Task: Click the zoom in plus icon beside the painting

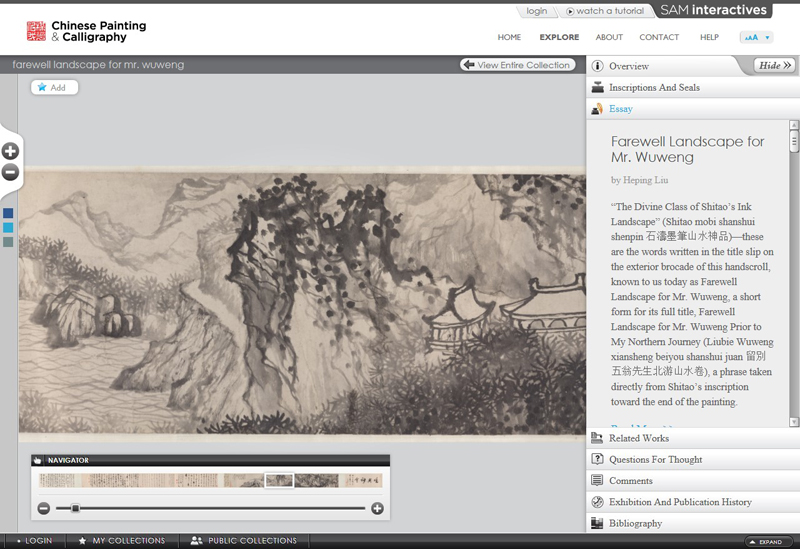Action: (x=10, y=151)
